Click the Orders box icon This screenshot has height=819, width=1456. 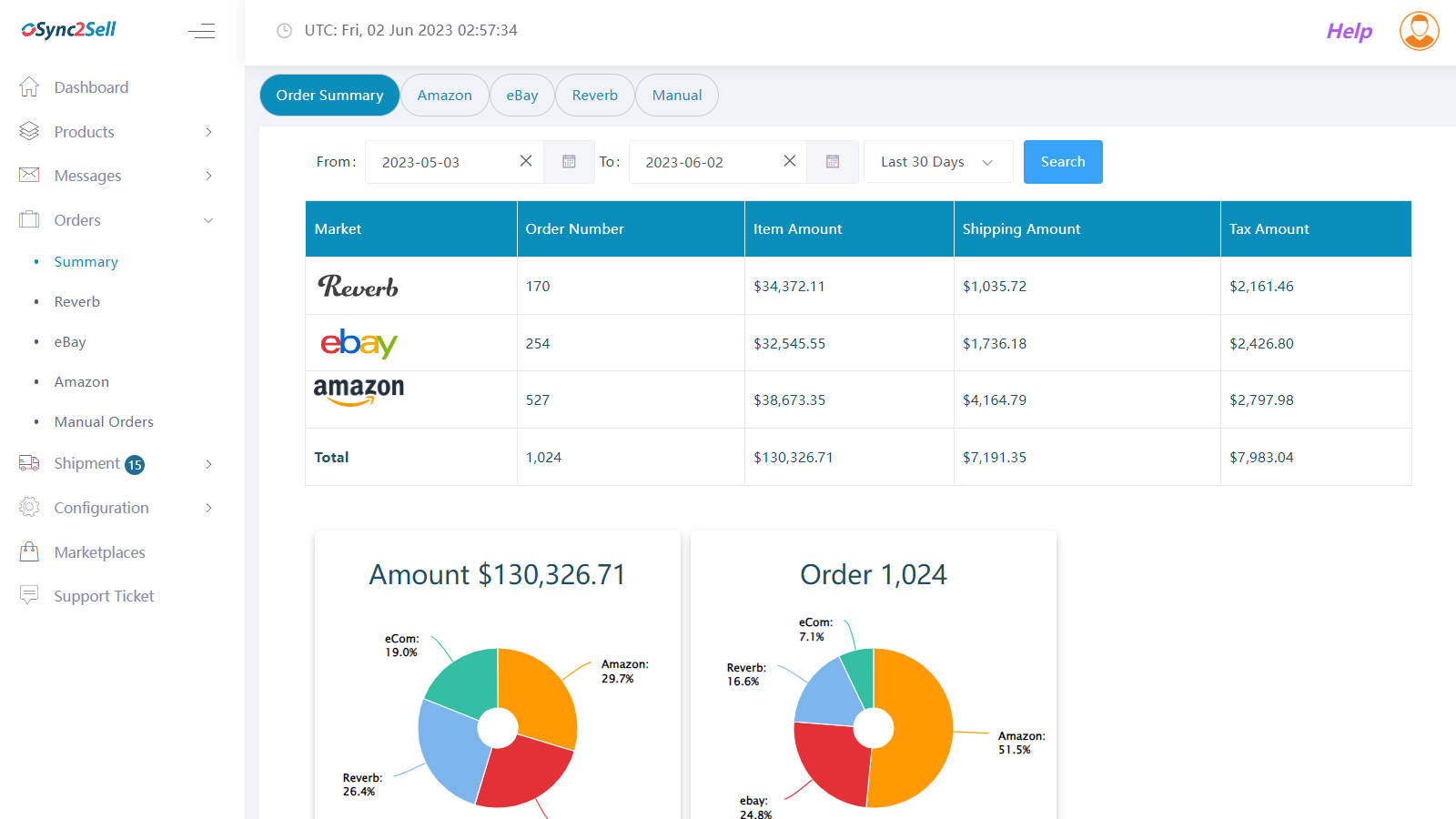29,219
